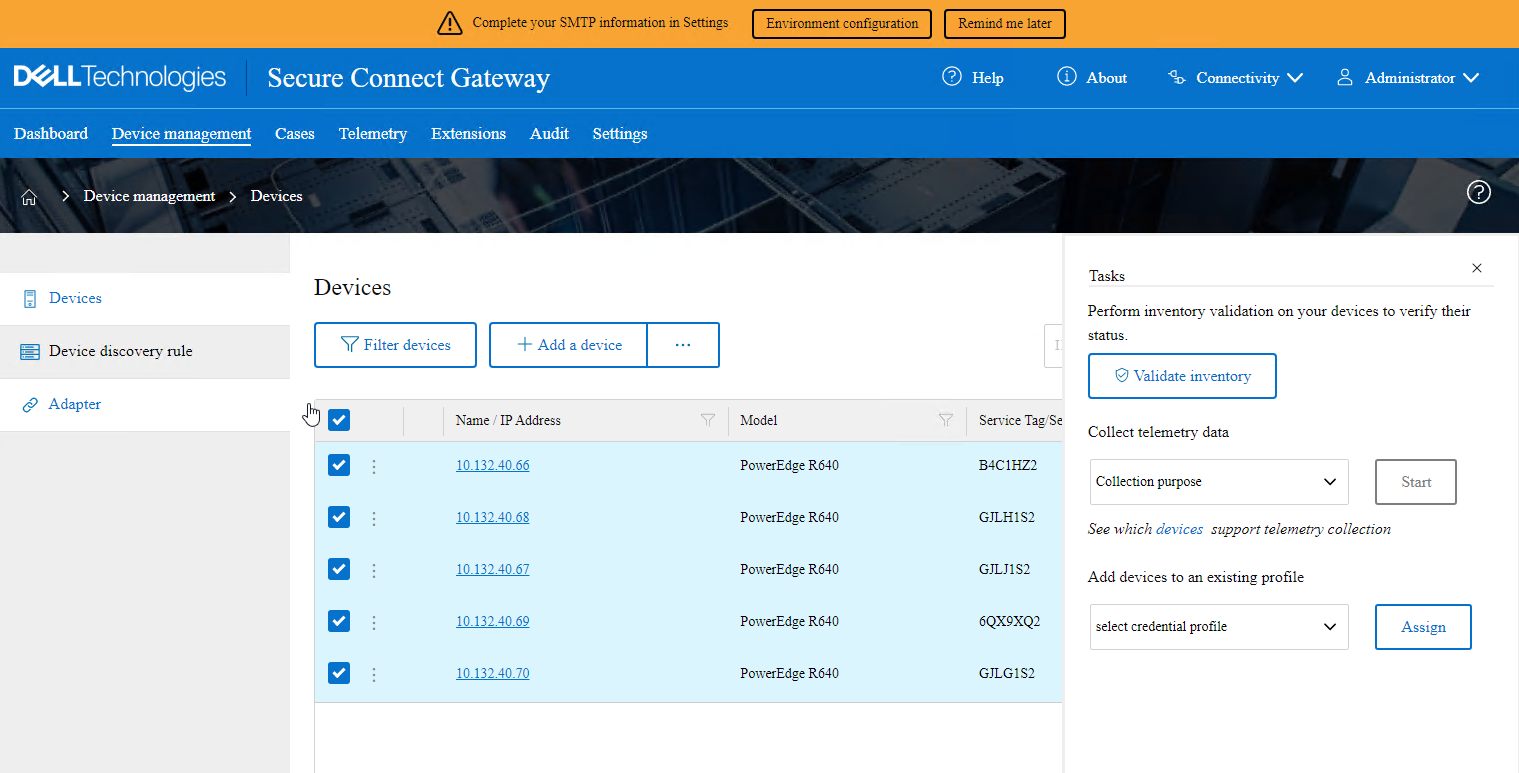Viewport: 1519px width, 773px height.
Task: Uncheck device 10.132.40.67 checkbox
Action: (x=339, y=569)
